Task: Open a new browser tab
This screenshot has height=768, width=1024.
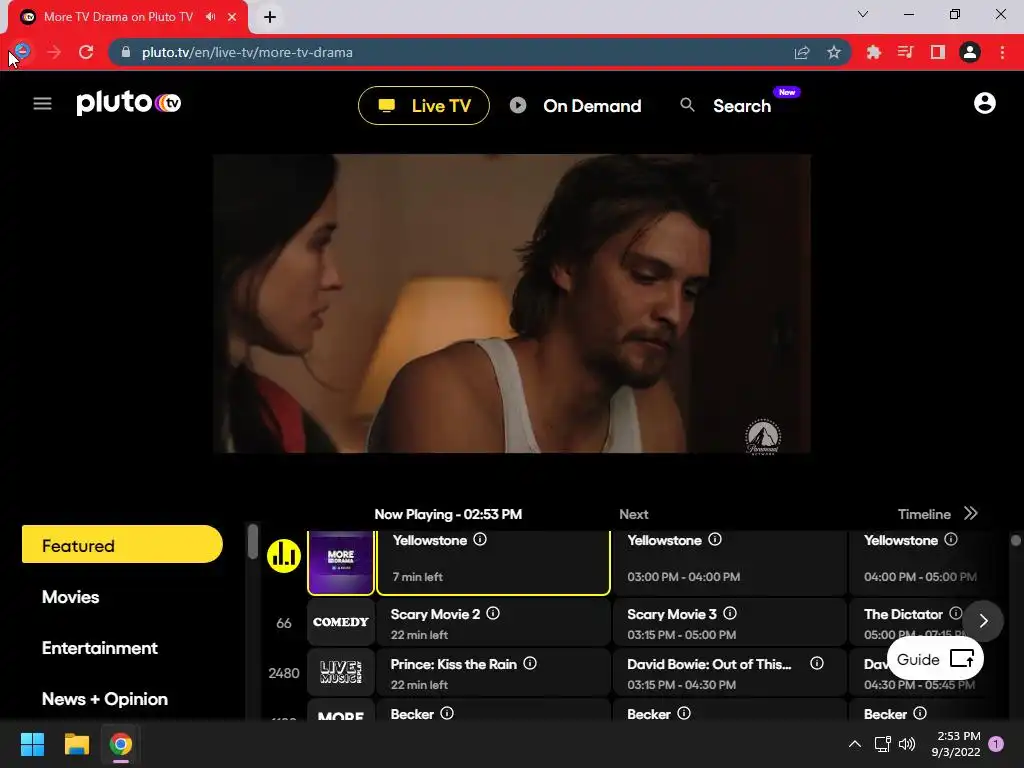Action: (270, 17)
